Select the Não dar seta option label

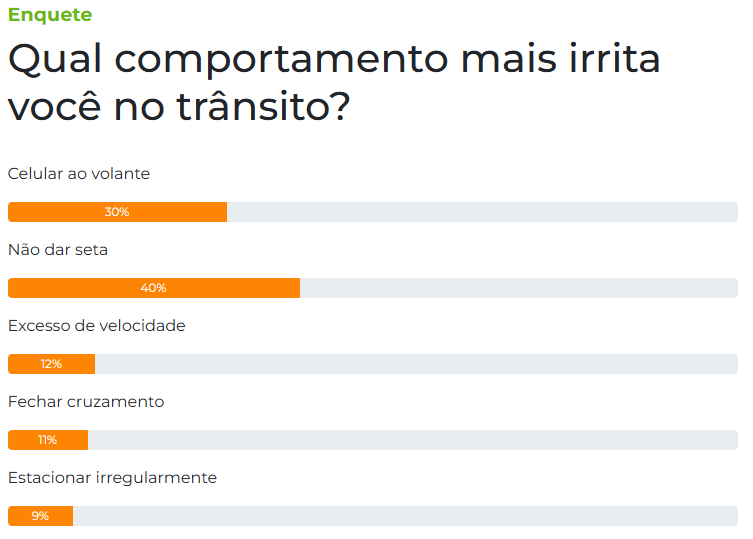58,249
